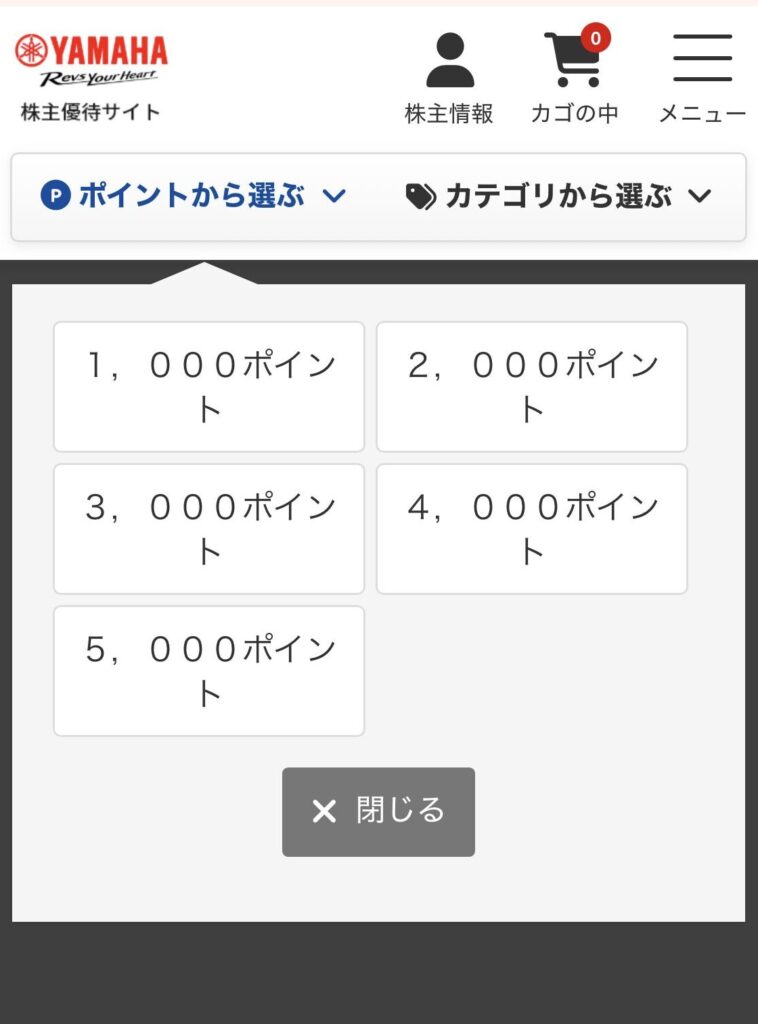This screenshot has width=758, height=1024.
Task: Open the hamburger メニュー icon
Action: pyautogui.click(x=702, y=58)
